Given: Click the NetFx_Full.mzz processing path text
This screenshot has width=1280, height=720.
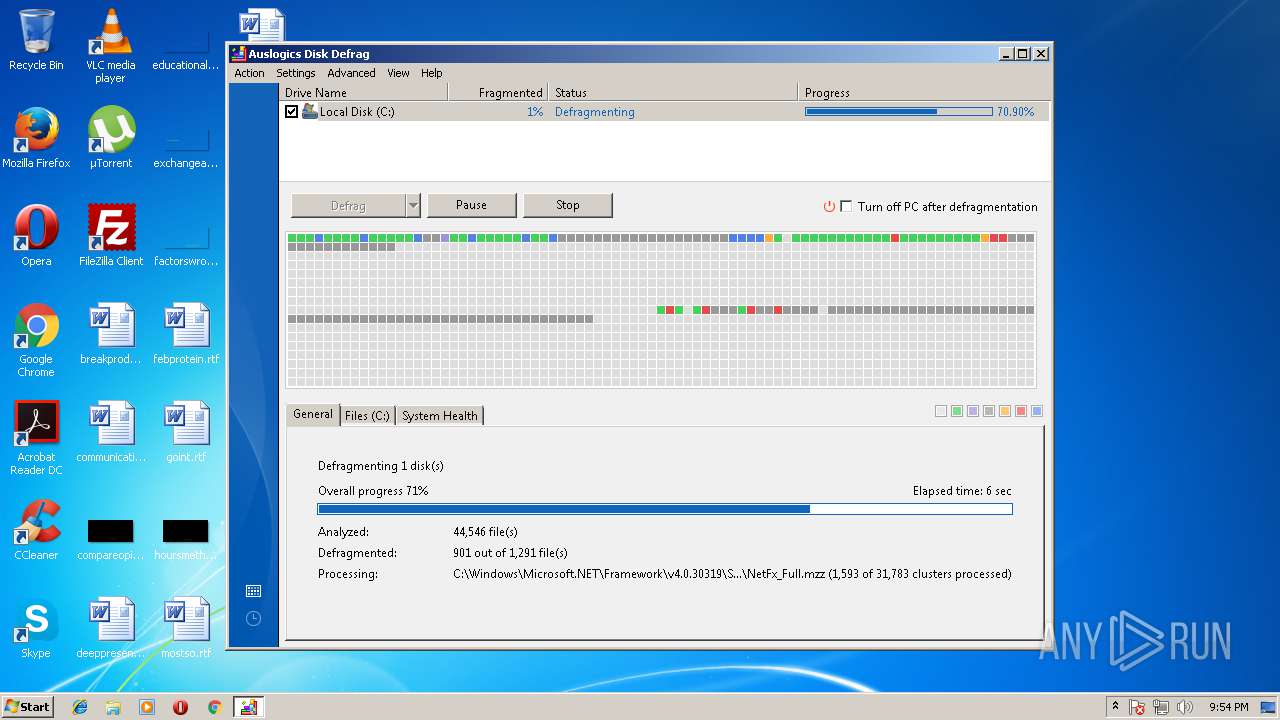Looking at the screenshot, I should coord(732,574).
